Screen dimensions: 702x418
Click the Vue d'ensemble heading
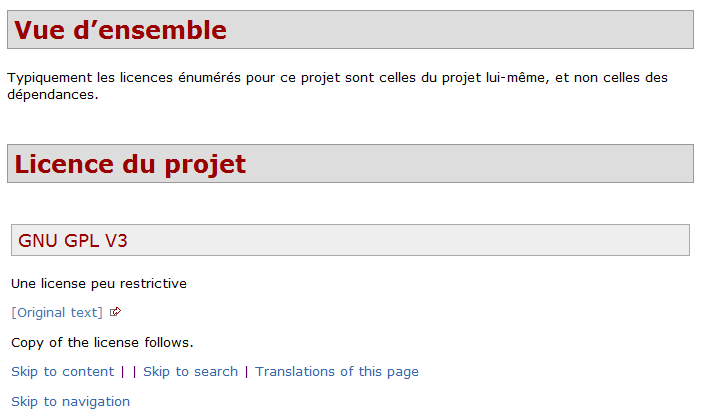tap(120, 30)
